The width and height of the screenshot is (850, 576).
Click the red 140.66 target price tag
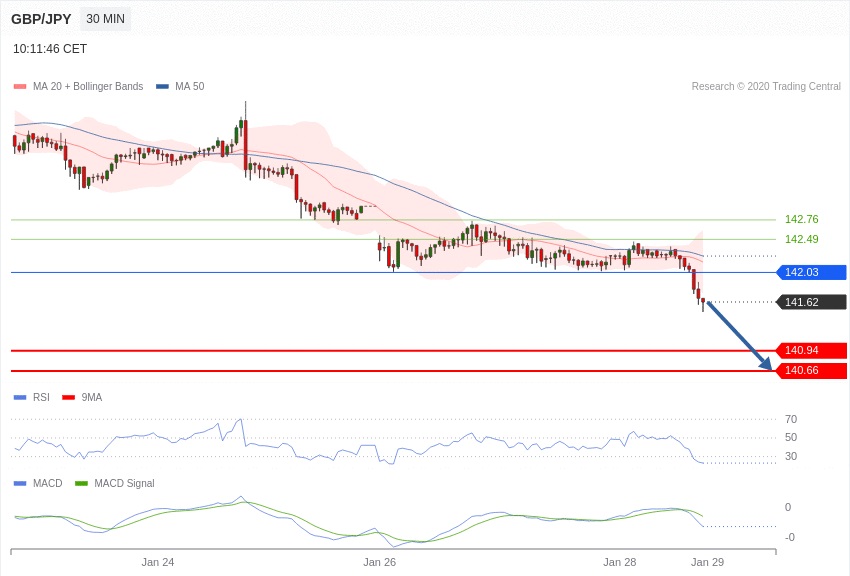(x=811, y=371)
